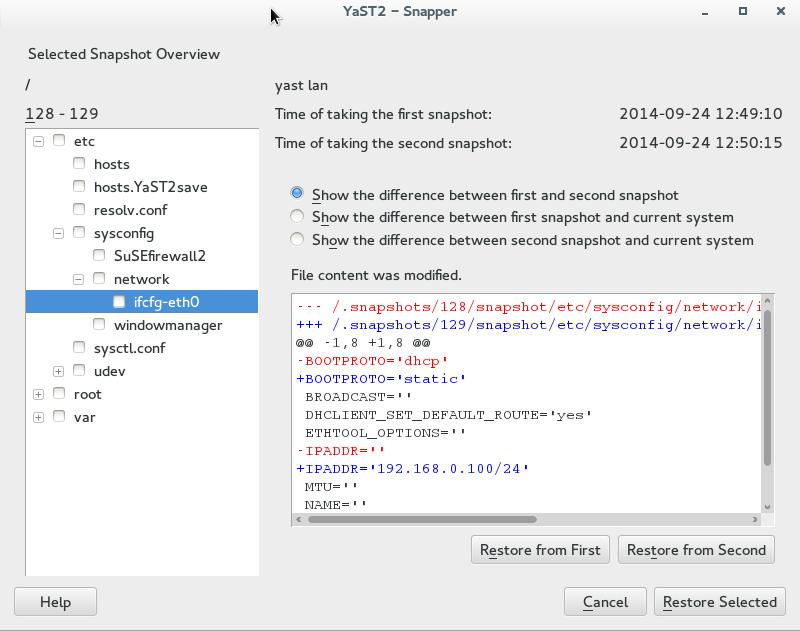This screenshot has width=800, height=631.
Task: Click the '128 - 129' snapshot range label
Action: [x=62, y=113]
